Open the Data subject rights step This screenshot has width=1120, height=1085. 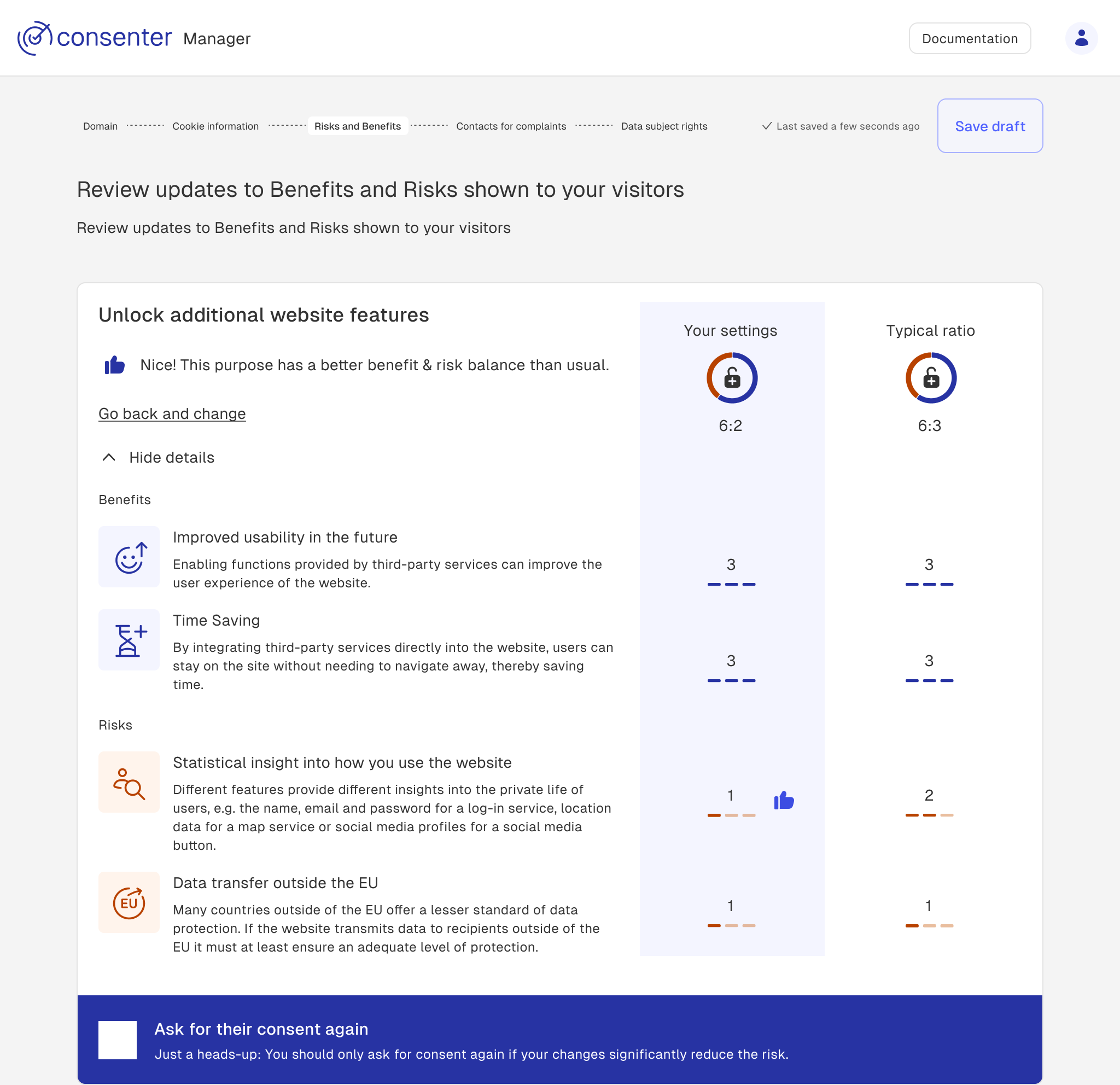click(664, 126)
